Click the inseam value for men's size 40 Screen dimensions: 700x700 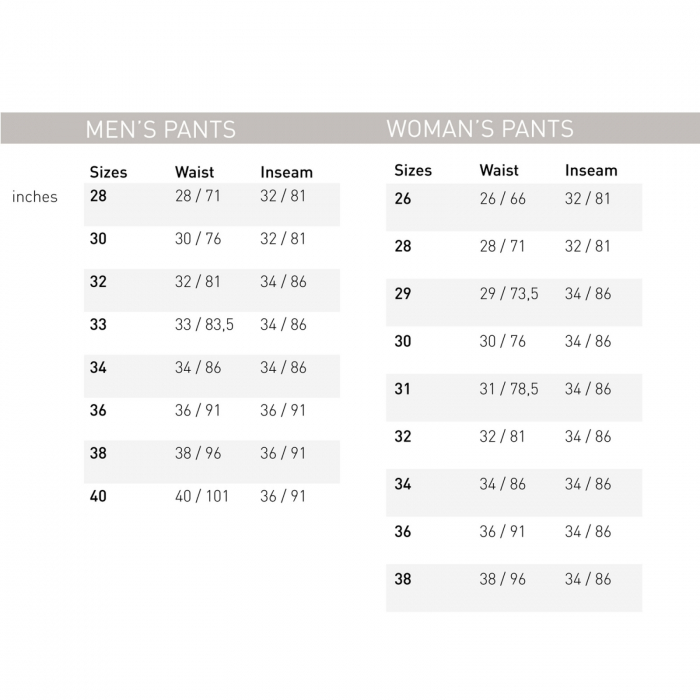click(x=283, y=496)
